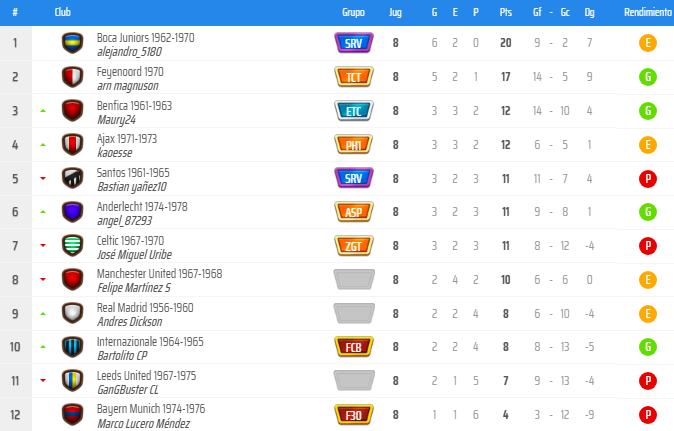Select the F30 group badge for Bayern Munich

[x=354, y=415]
